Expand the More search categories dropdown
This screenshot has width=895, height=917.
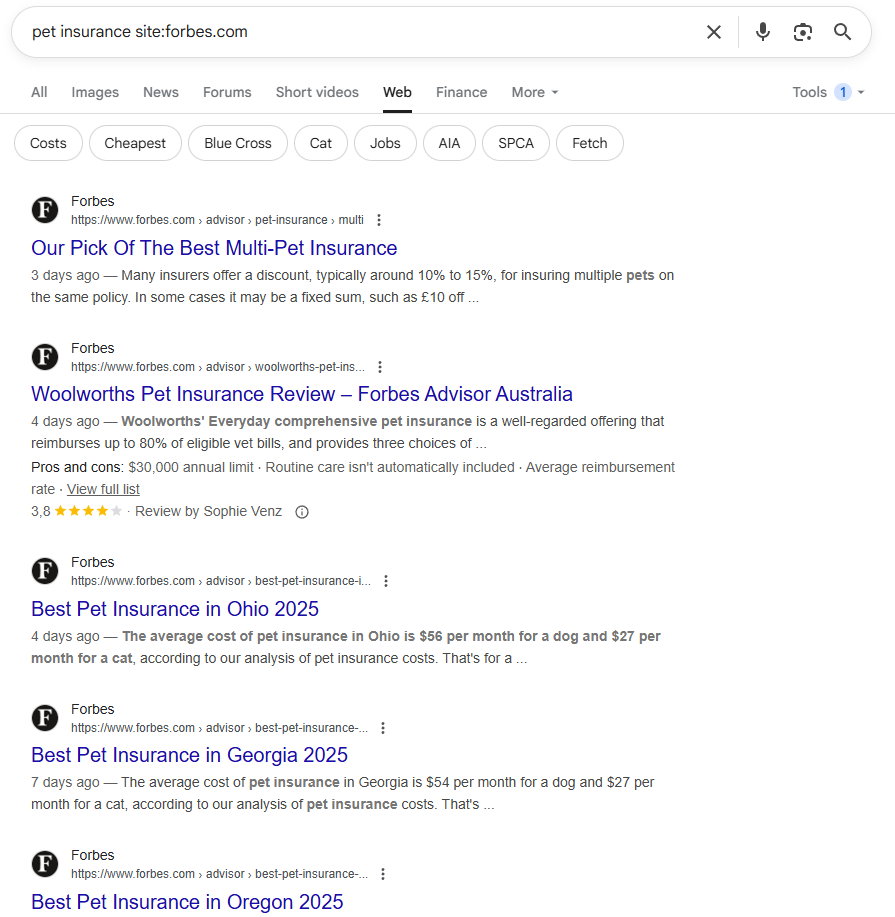point(535,92)
